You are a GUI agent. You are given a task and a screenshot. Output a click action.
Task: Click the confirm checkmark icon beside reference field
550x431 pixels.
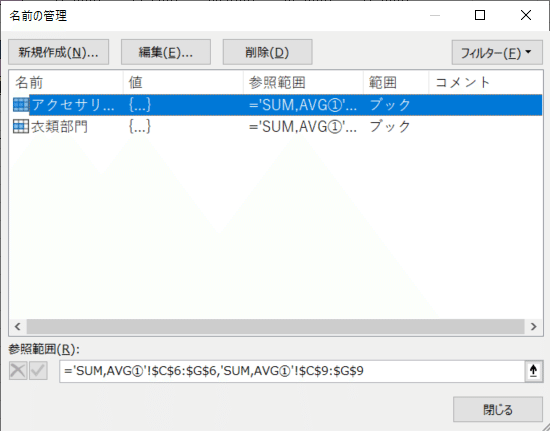[38, 371]
